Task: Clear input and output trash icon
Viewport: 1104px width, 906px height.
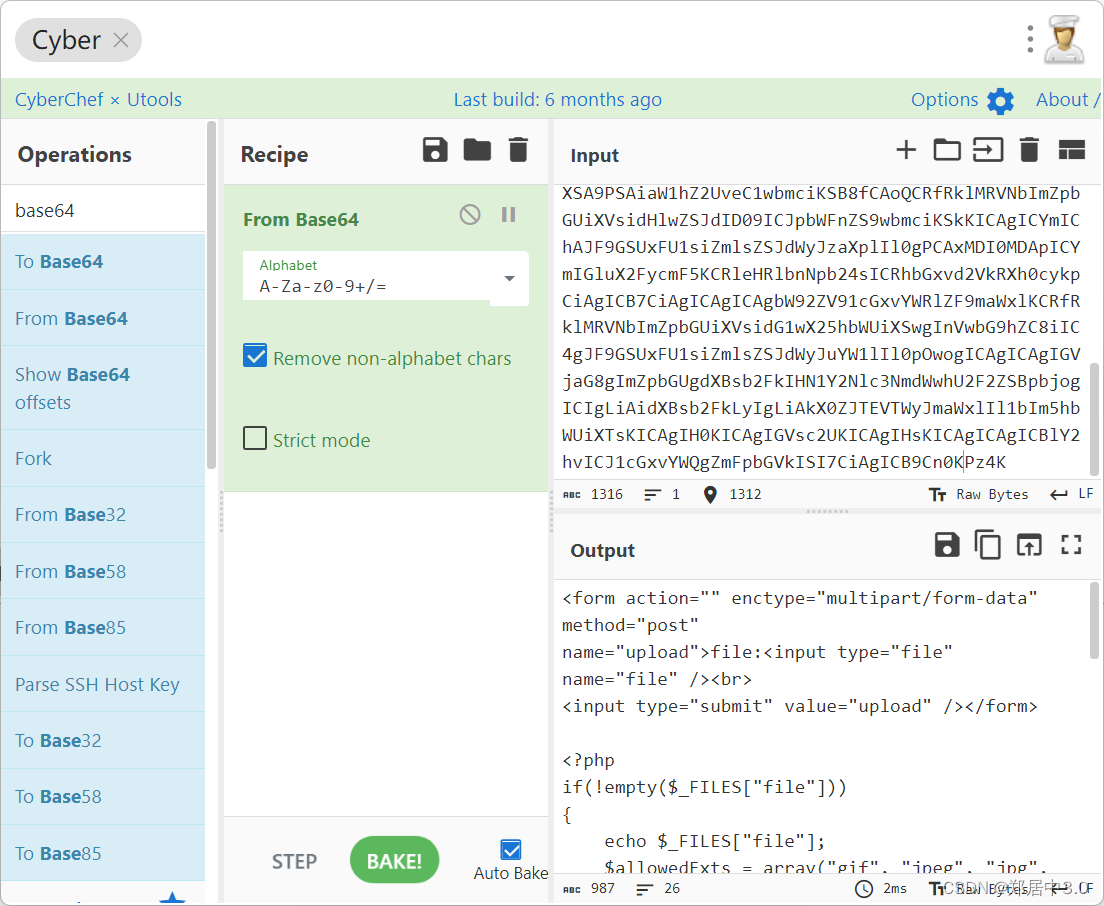Action: tap(1029, 150)
